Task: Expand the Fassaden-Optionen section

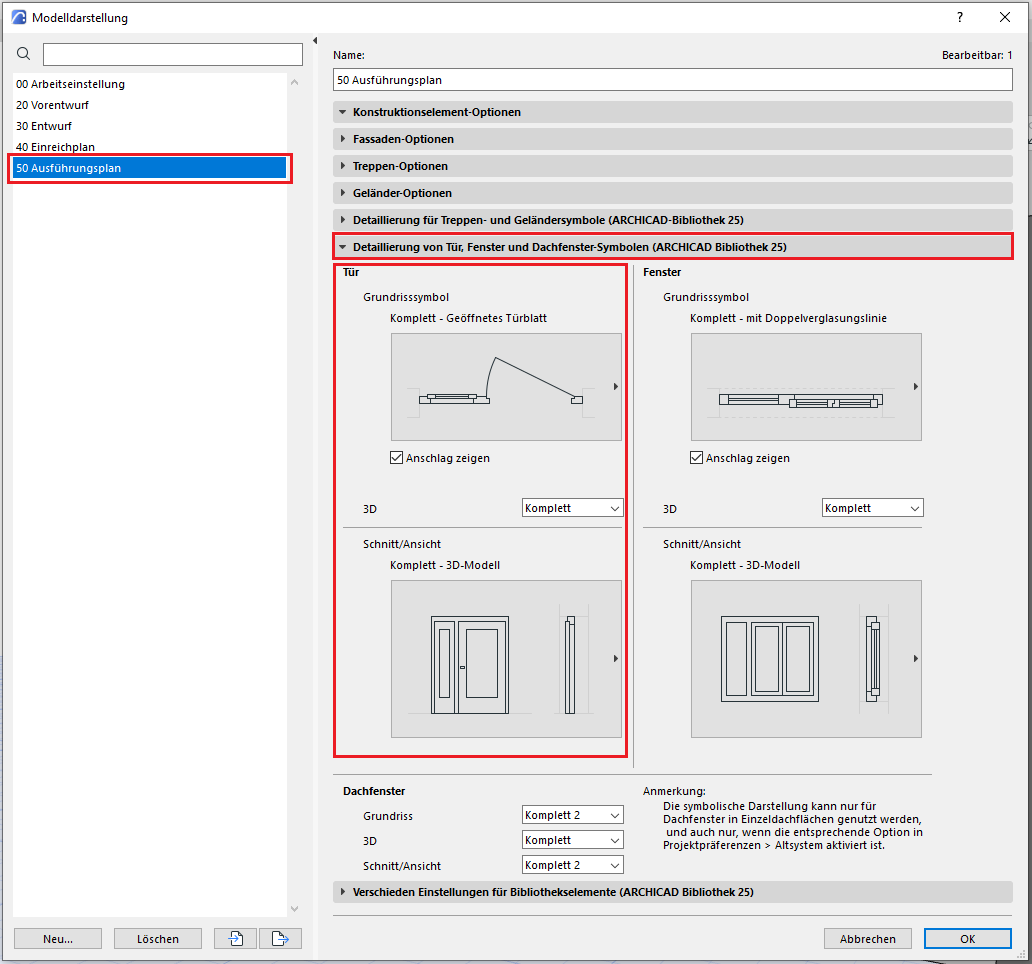Action: point(403,139)
